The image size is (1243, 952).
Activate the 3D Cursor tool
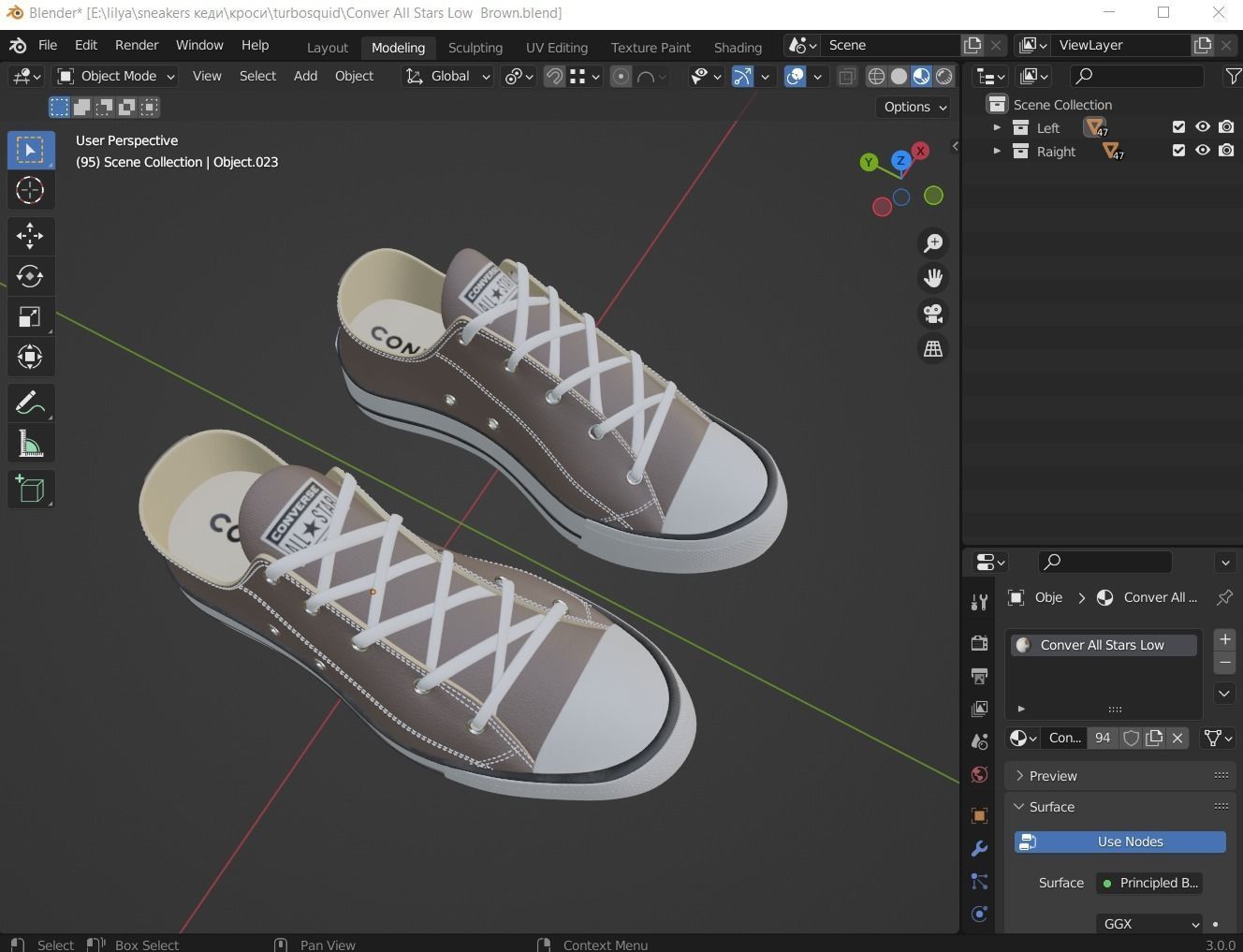click(30, 190)
